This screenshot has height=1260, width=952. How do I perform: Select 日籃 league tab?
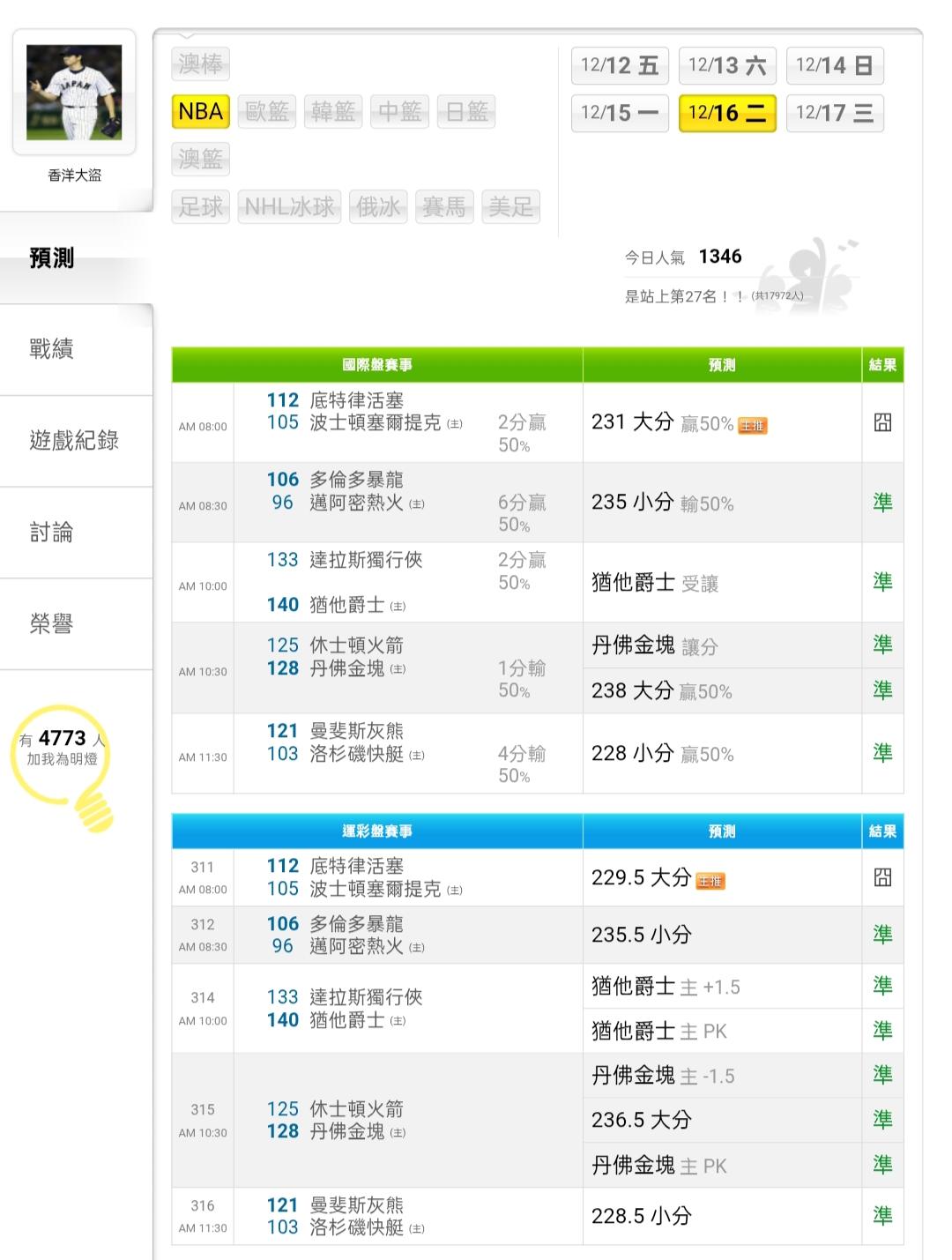467,112
